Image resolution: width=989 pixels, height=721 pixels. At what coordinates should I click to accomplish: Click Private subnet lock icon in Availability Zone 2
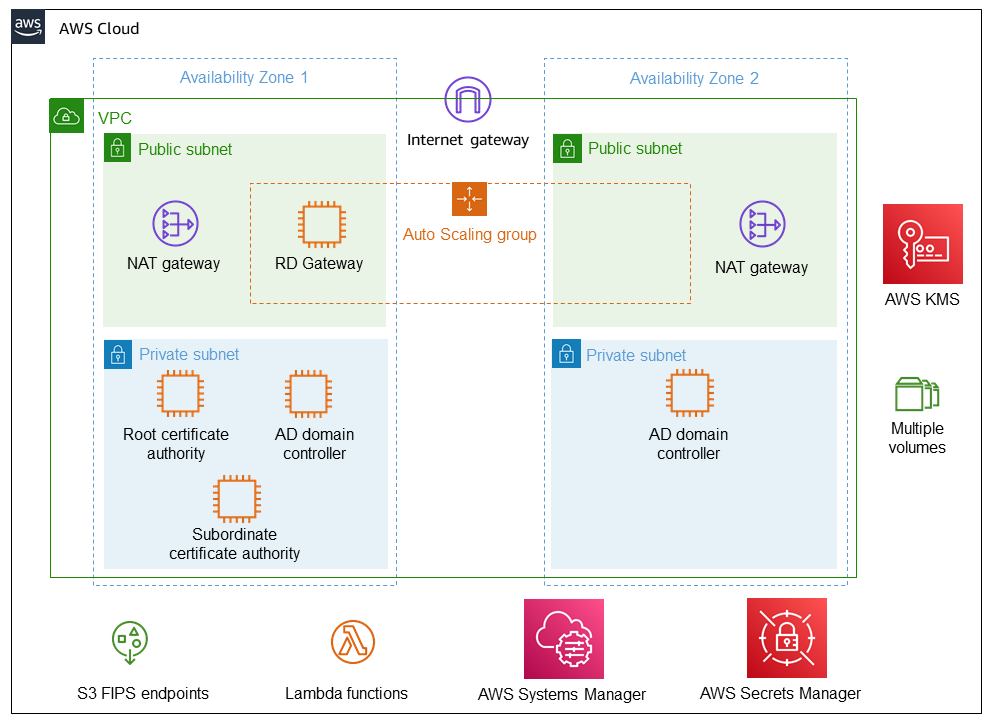pyautogui.click(x=566, y=353)
